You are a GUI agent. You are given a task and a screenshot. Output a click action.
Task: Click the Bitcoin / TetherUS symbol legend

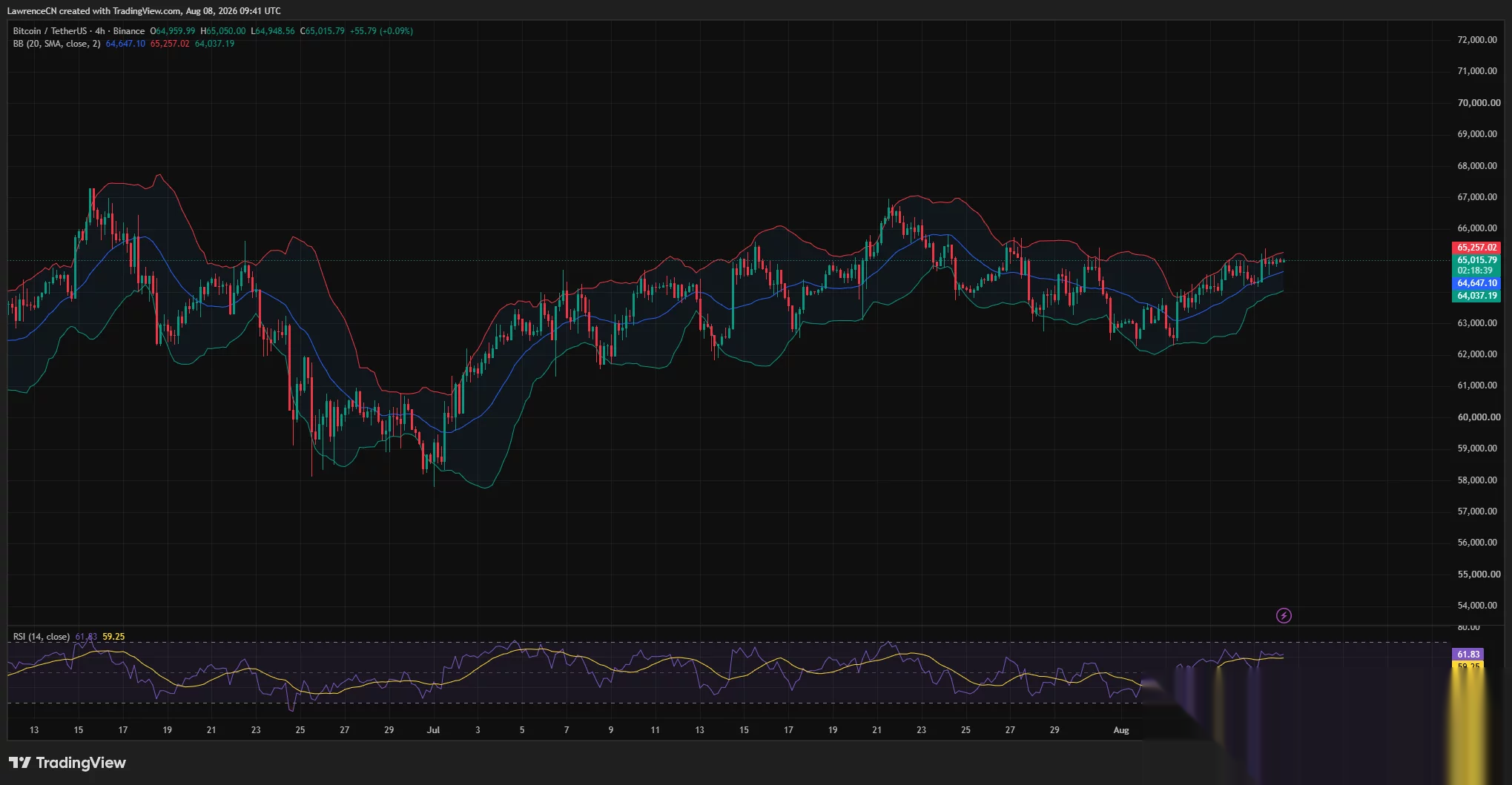(x=79, y=31)
